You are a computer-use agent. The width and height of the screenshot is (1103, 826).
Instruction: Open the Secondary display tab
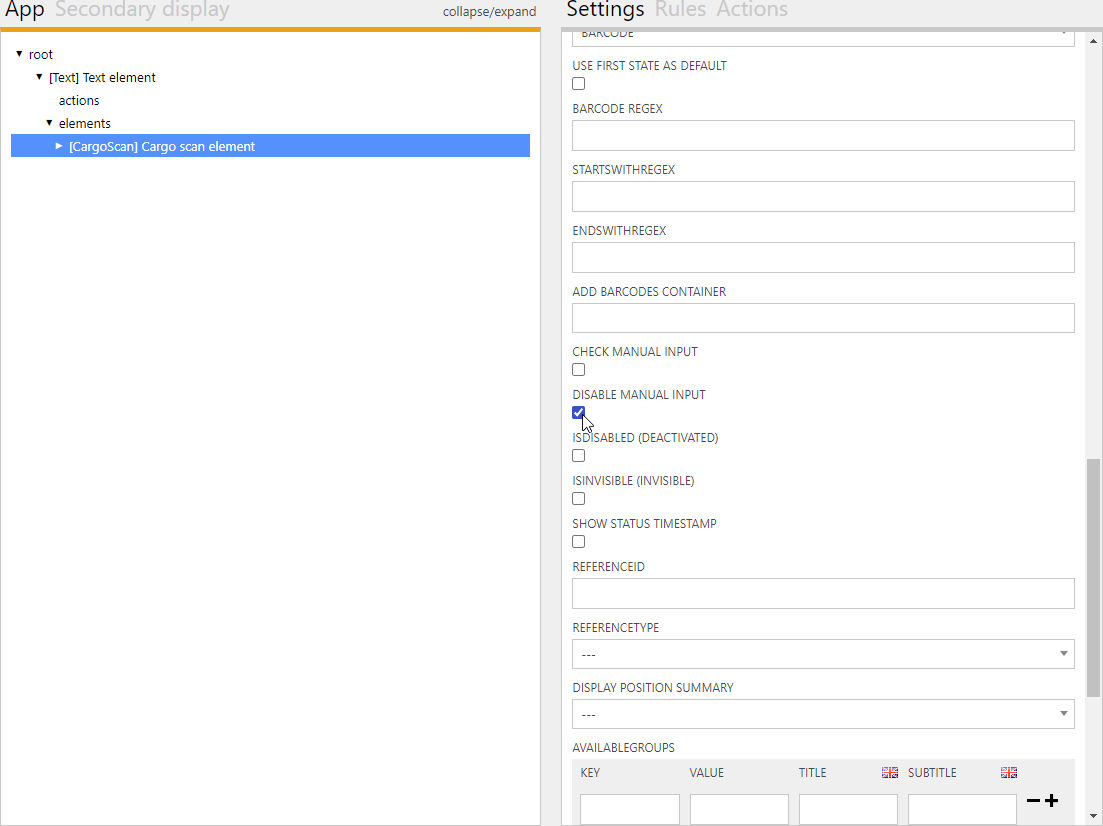[141, 10]
